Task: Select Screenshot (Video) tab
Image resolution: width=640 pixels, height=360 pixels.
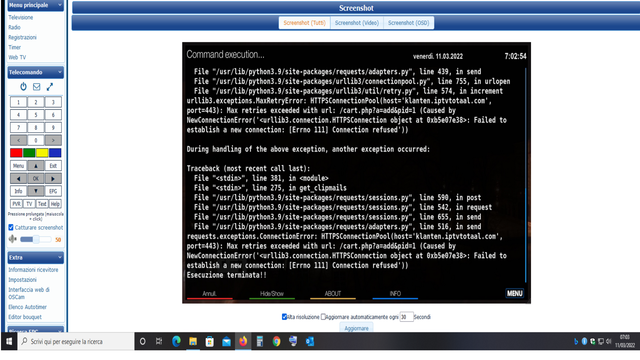Action: [357, 23]
